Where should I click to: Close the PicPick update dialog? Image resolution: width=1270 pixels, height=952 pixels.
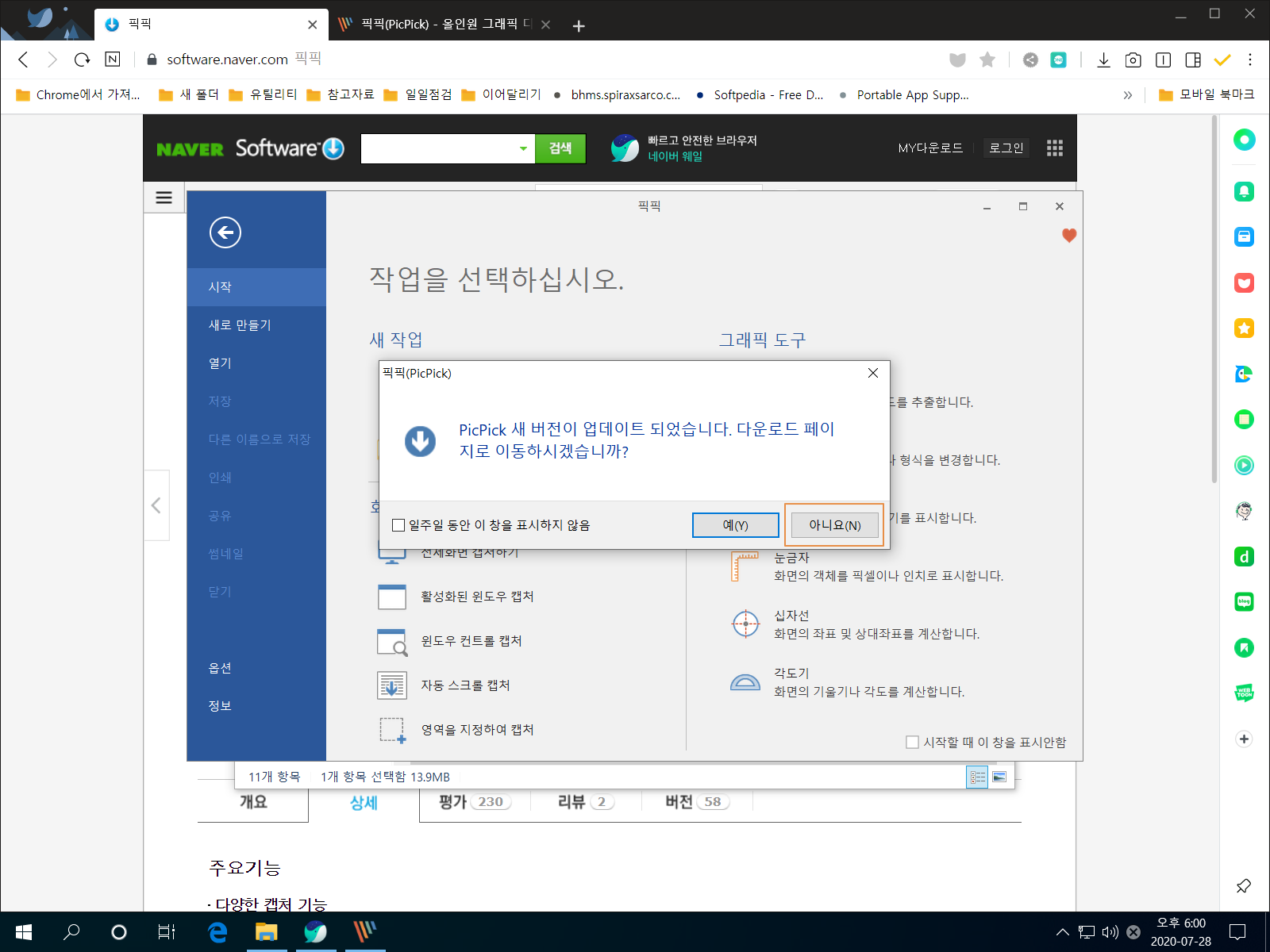(872, 373)
